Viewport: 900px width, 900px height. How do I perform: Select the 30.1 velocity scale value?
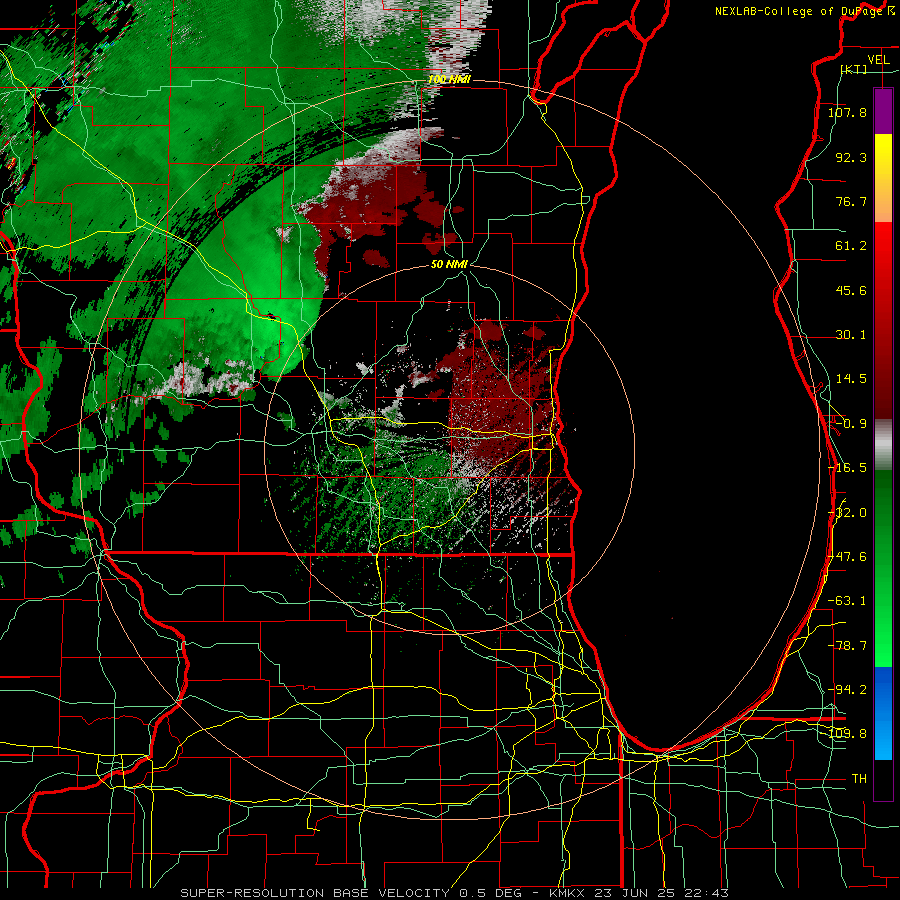tap(851, 335)
